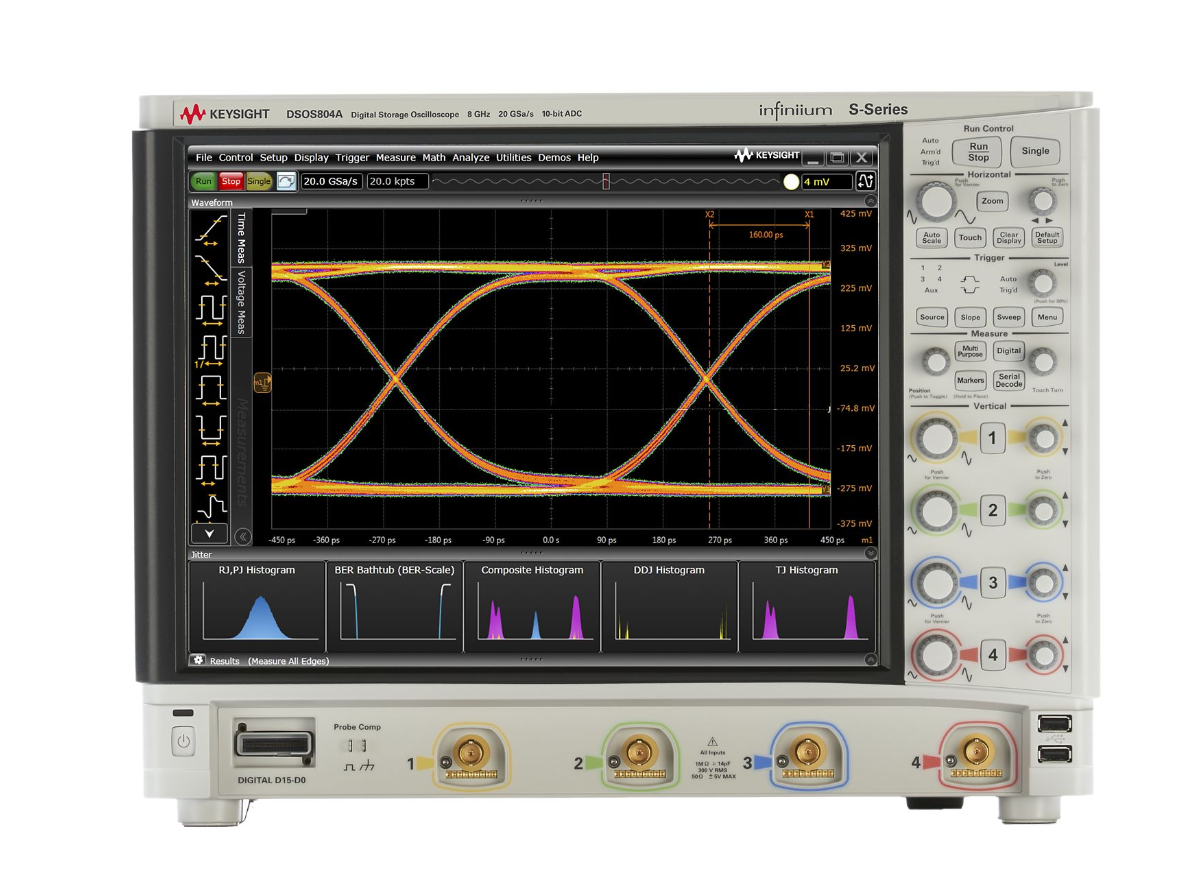Open the RJ,PJ Histogram thumbnail
Screen dimensions: 1201x876
coord(257,606)
